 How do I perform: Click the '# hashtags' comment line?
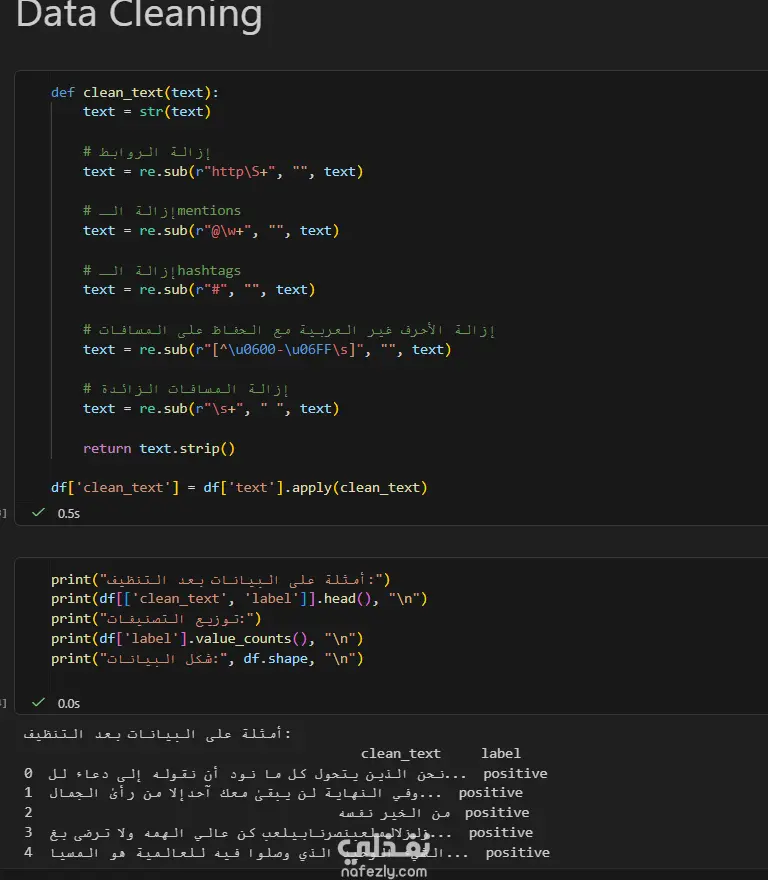[162, 270]
